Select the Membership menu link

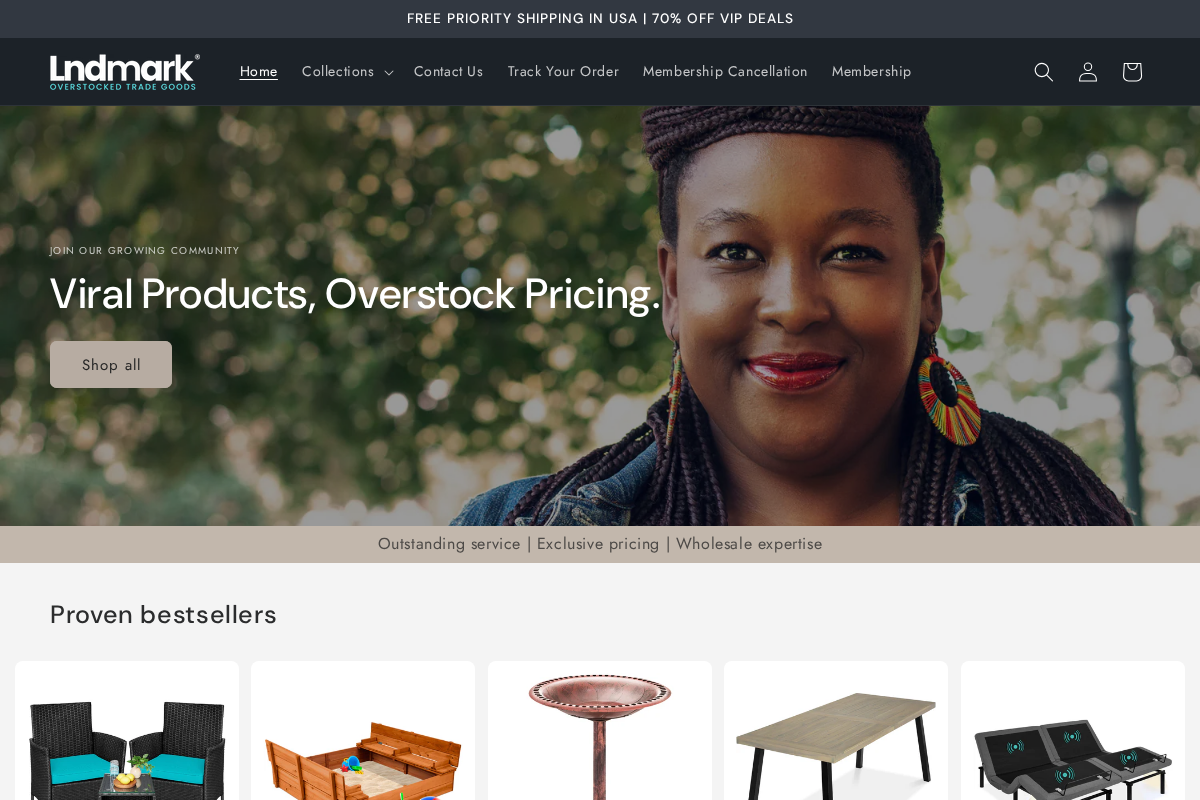coord(871,72)
